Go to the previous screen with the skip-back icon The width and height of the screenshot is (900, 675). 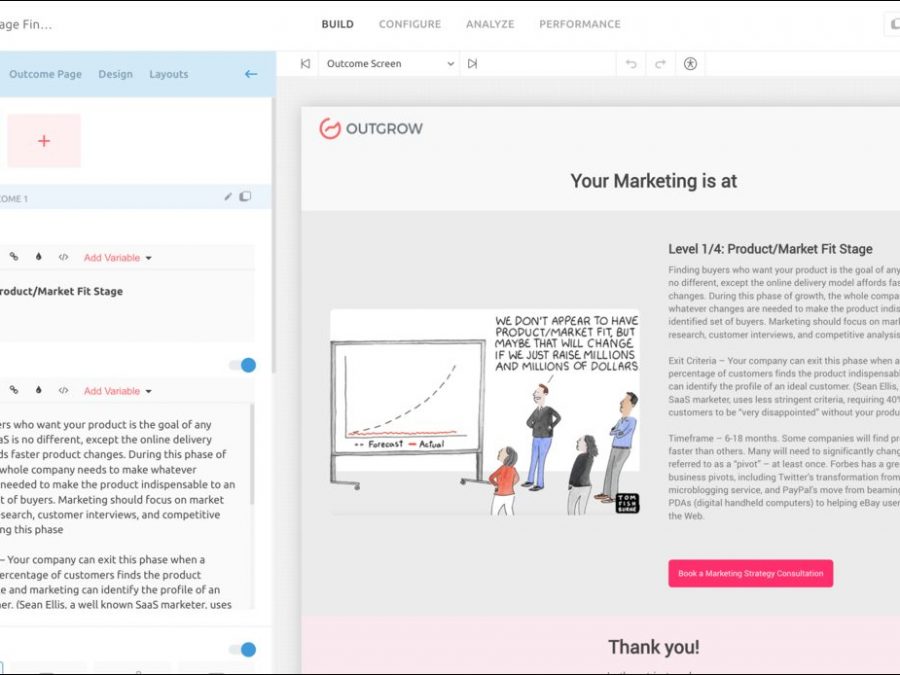click(x=305, y=64)
